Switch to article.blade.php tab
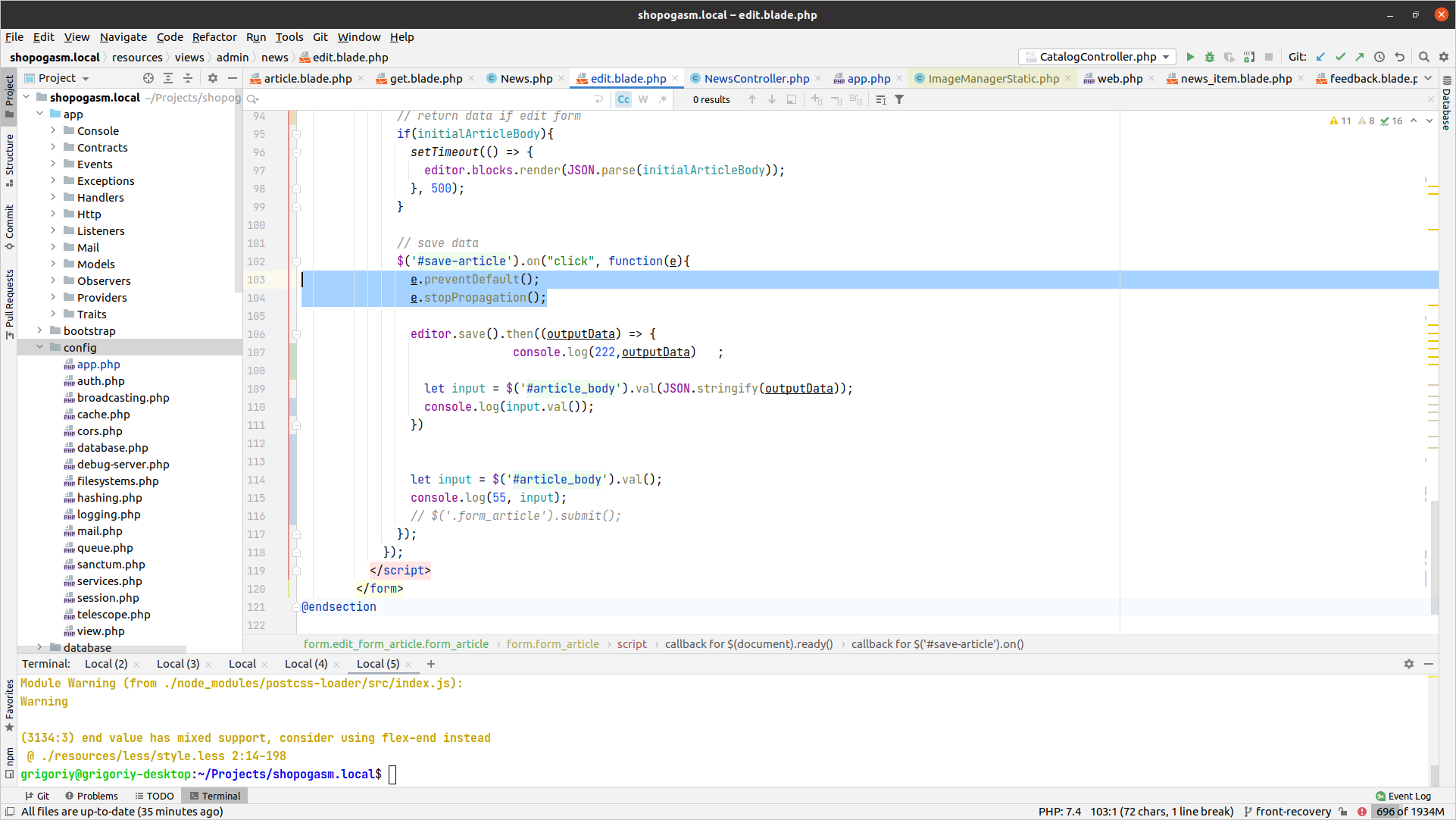This screenshot has height=820, width=1456. 308,78
